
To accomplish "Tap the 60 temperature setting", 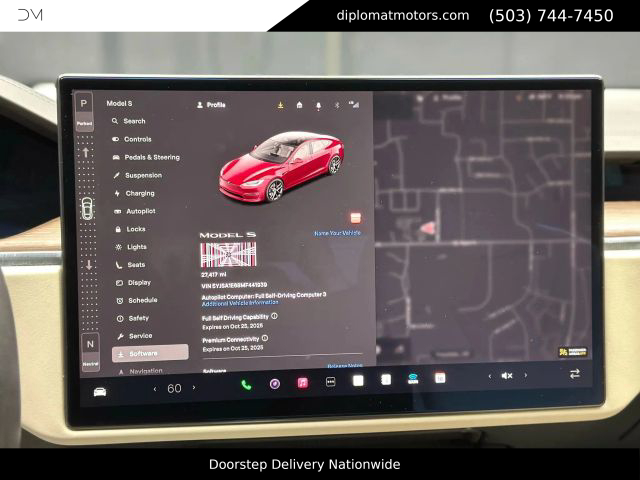I will (174, 388).
